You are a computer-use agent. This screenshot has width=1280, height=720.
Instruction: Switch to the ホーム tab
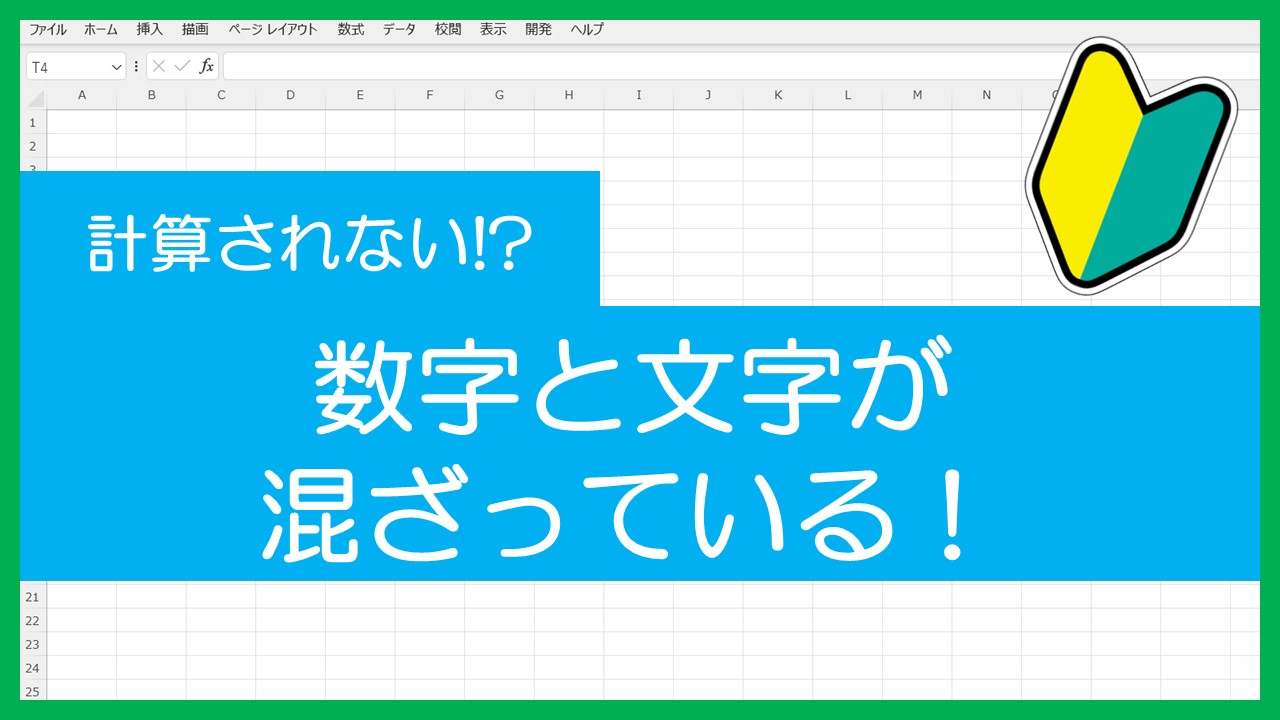click(100, 29)
